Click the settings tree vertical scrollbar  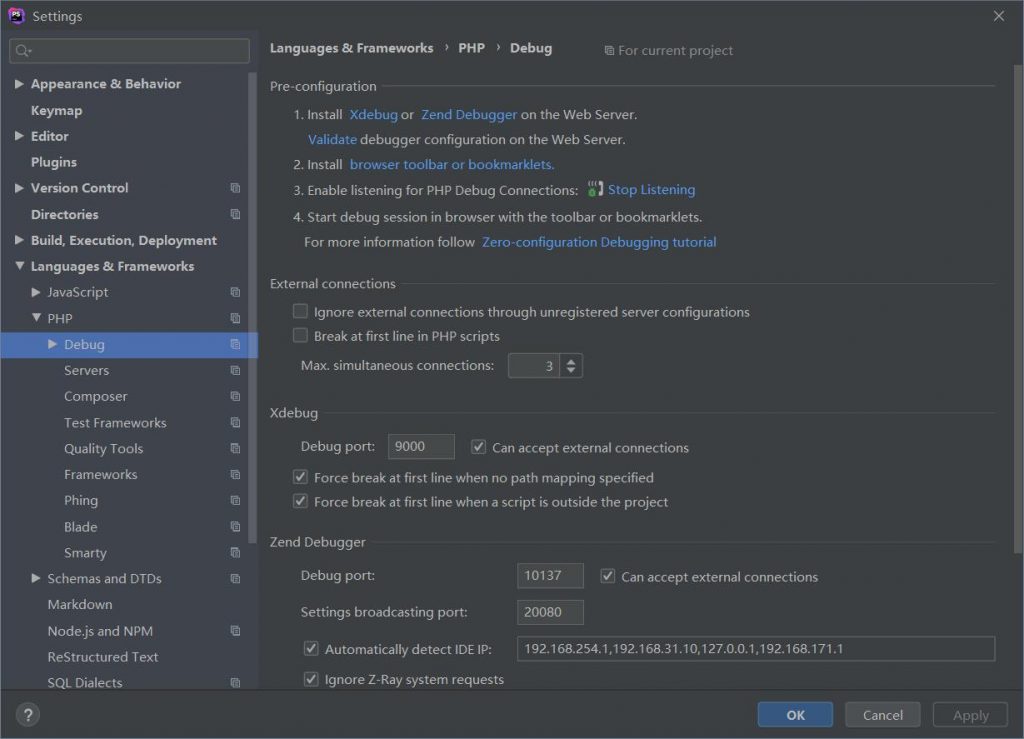point(252,307)
